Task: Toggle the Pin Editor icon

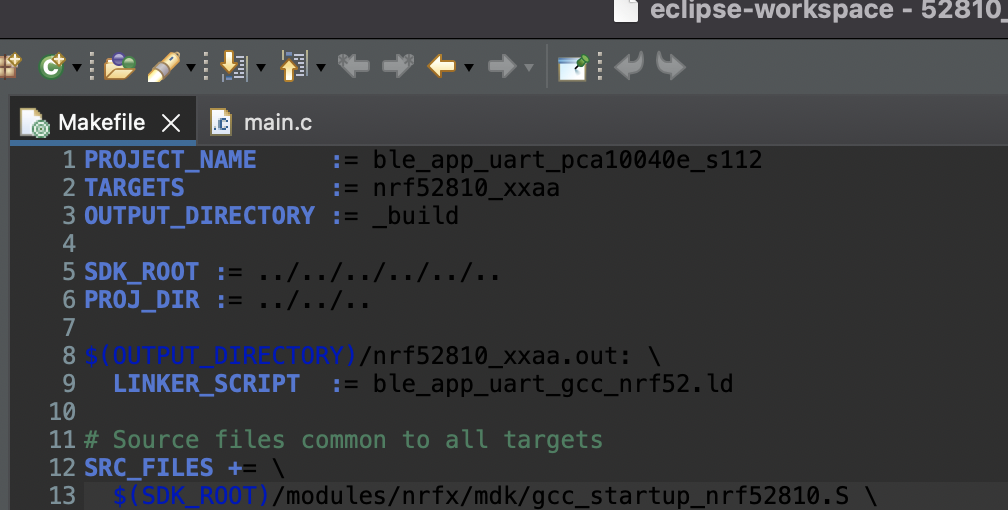Action: [573, 67]
